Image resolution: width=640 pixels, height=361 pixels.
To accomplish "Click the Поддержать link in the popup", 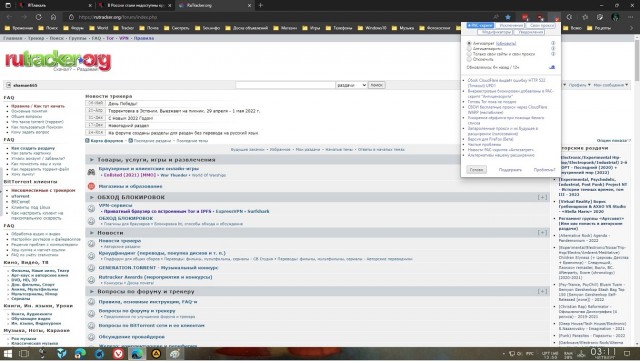I will pyautogui.click(x=510, y=169).
